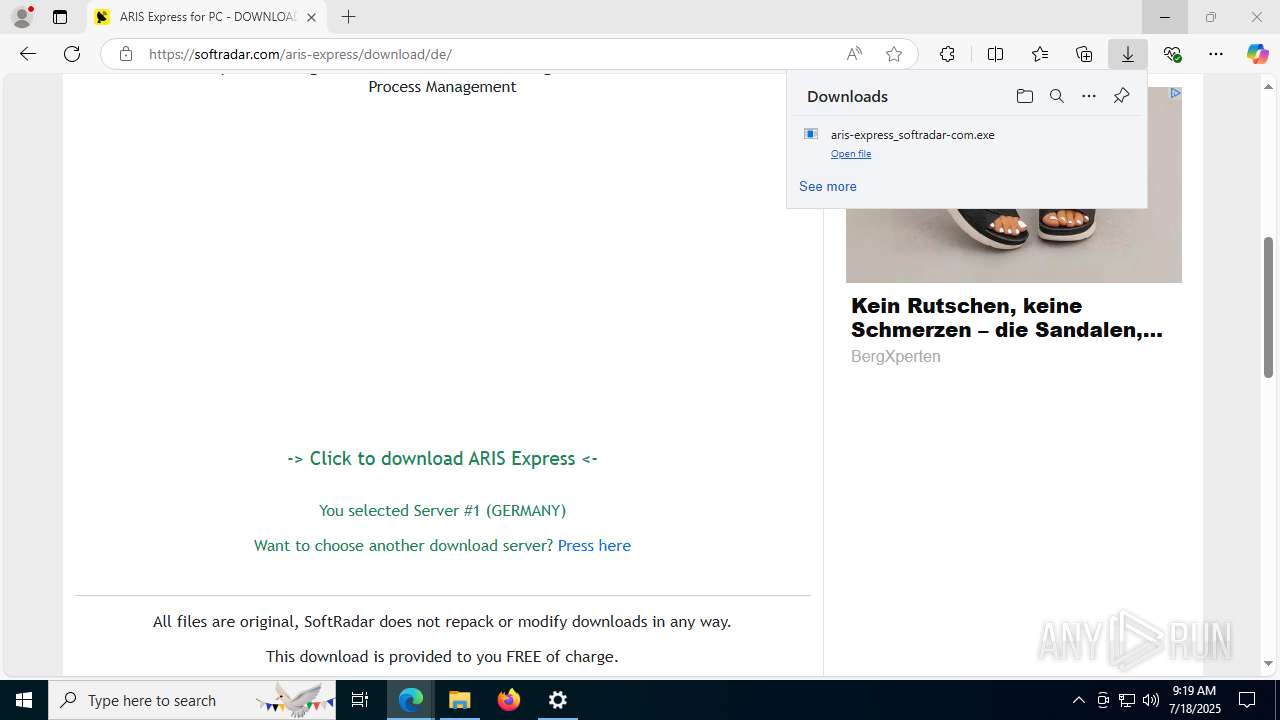The width and height of the screenshot is (1280, 720).
Task: Select aris-express_softradar-com.exe download entry
Action: (967, 143)
